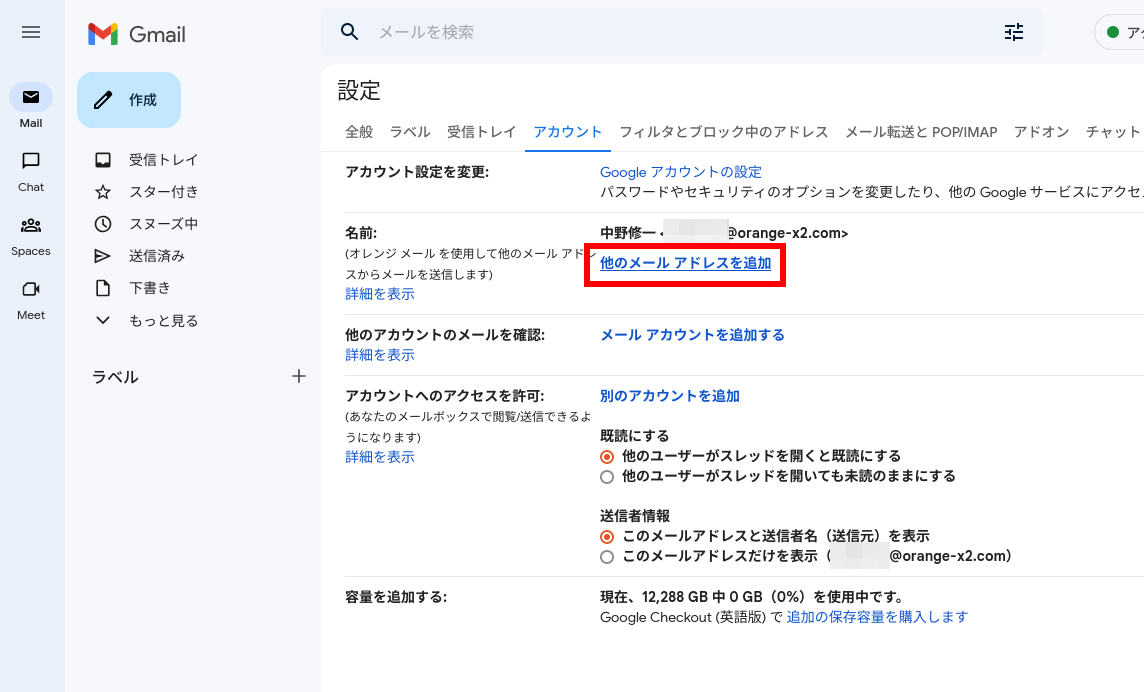Go to Spaces in the sidebar
The height and width of the screenshot is (692, 1144).
coord(31,226)
